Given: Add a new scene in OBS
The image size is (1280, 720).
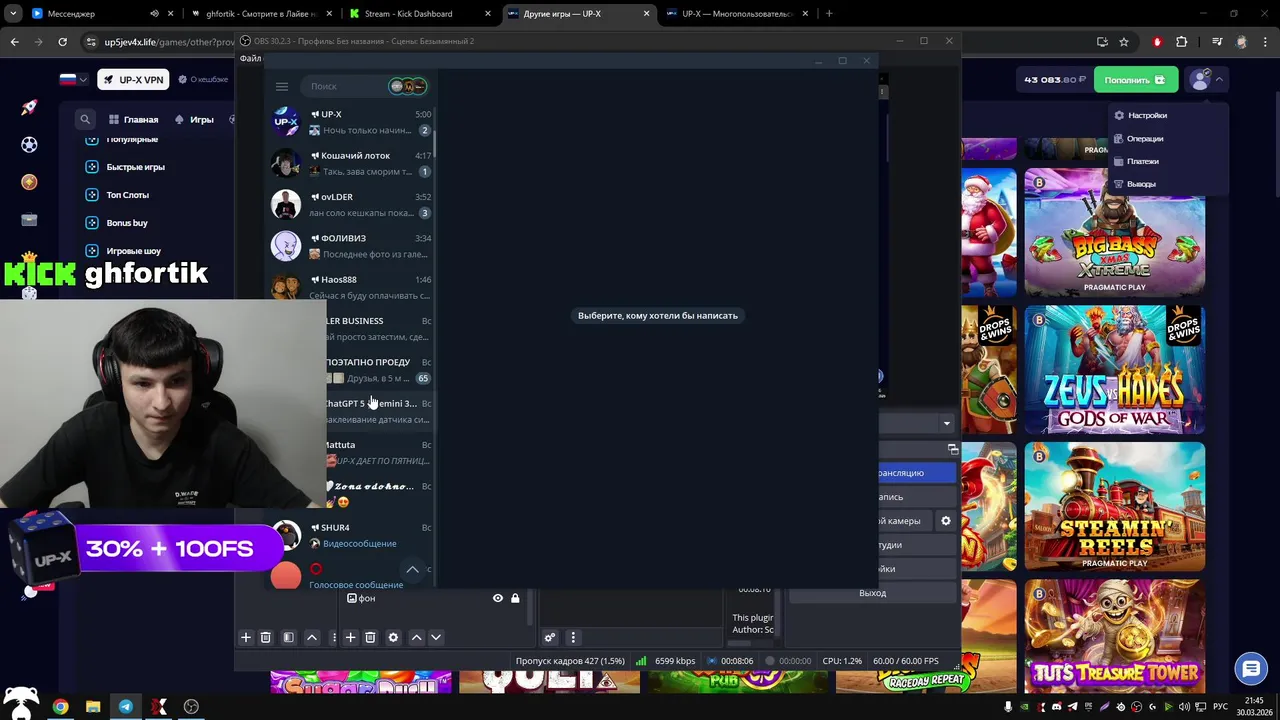Looking at the screenshot, I should click(x=246, y=637).
